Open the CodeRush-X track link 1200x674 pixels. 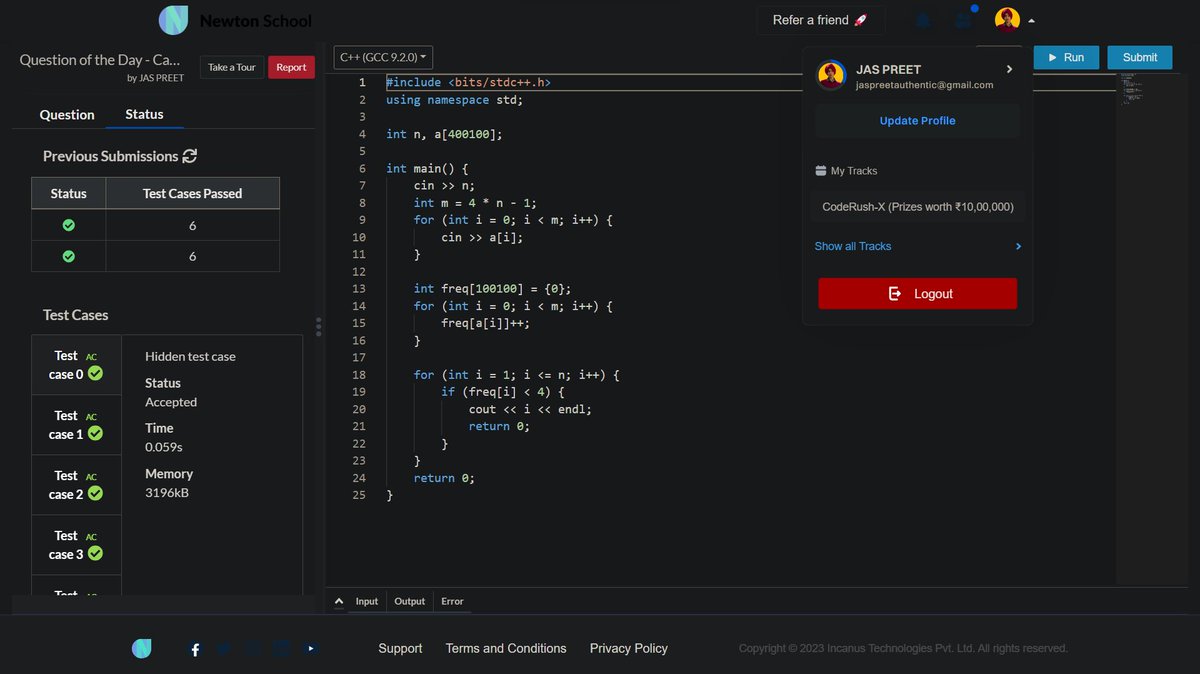coord(917,205)
